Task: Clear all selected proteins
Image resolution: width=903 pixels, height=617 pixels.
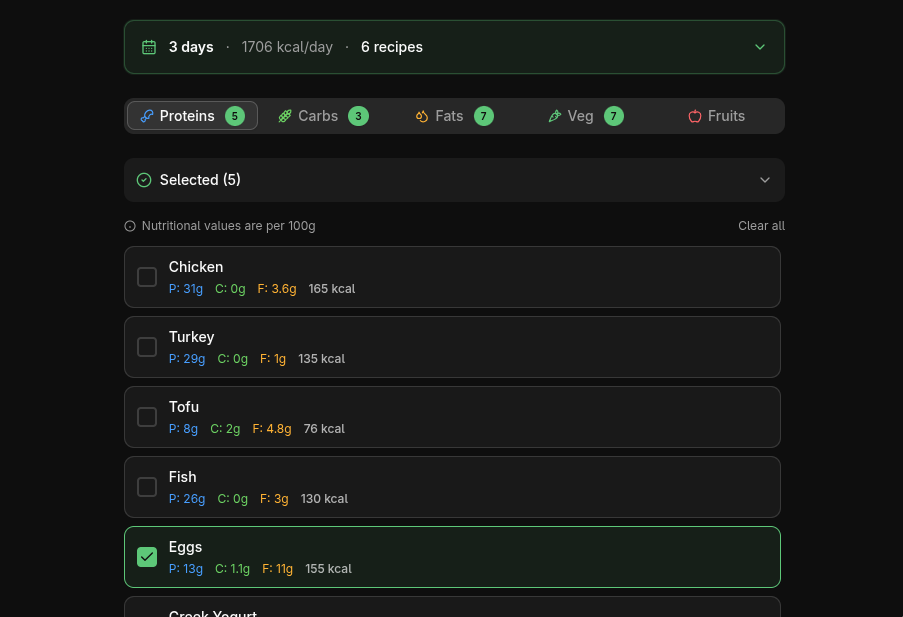Action: pyautogui.click(x=761, y=226)
